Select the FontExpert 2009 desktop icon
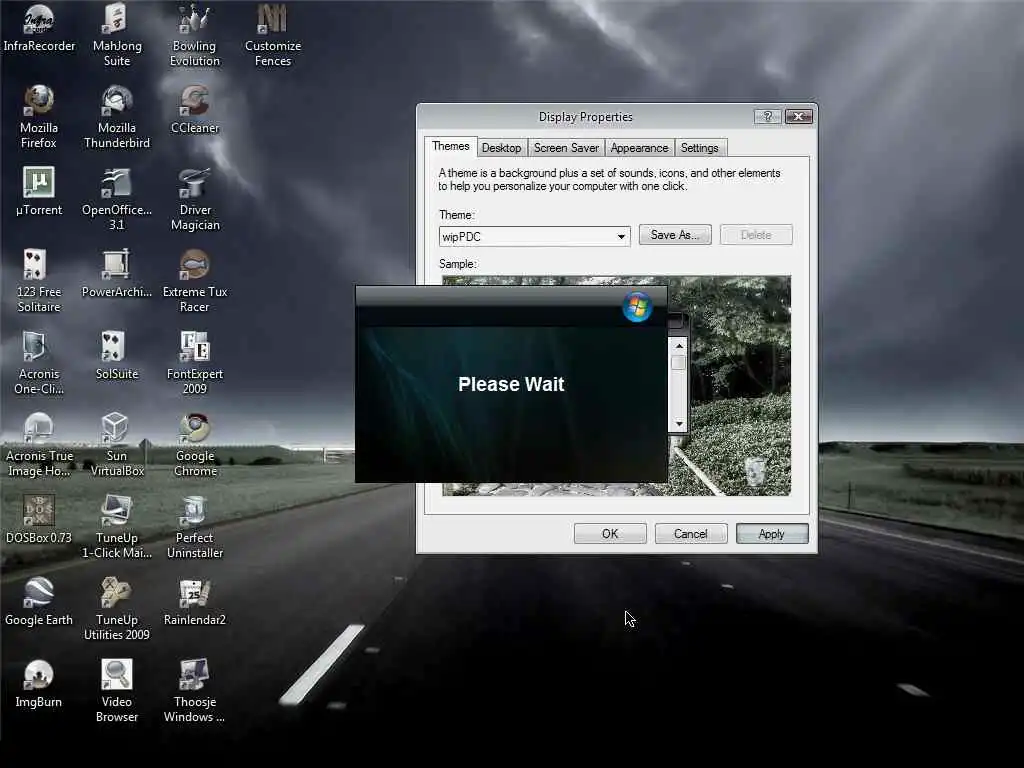Image resolution: width=1024 pixels, height=768 pixels. tap(195, 363)
